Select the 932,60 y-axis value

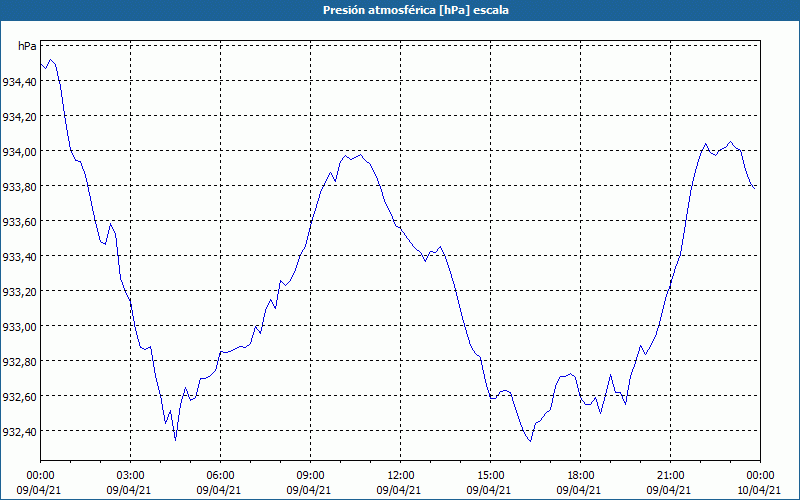pos(19,396)
